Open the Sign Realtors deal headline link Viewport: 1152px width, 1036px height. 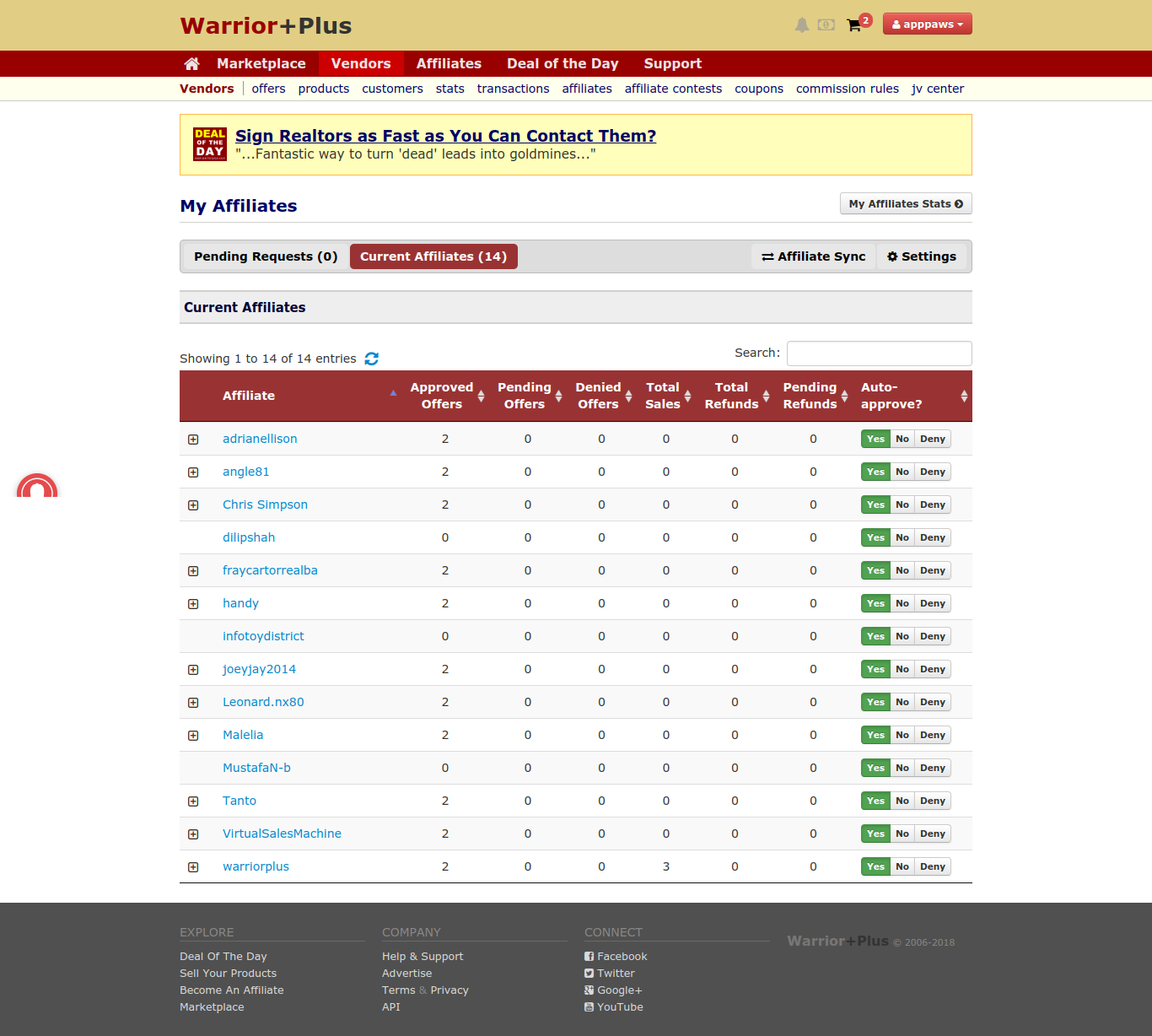pyautogui.click(x=445, y=136)
